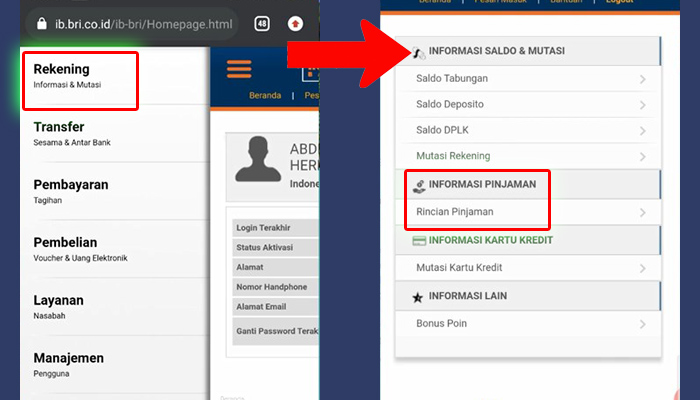The height and width of the screenshot is (400, 700).
Task: Click INFORMASI PINJAMAN header
Action: 528,184
